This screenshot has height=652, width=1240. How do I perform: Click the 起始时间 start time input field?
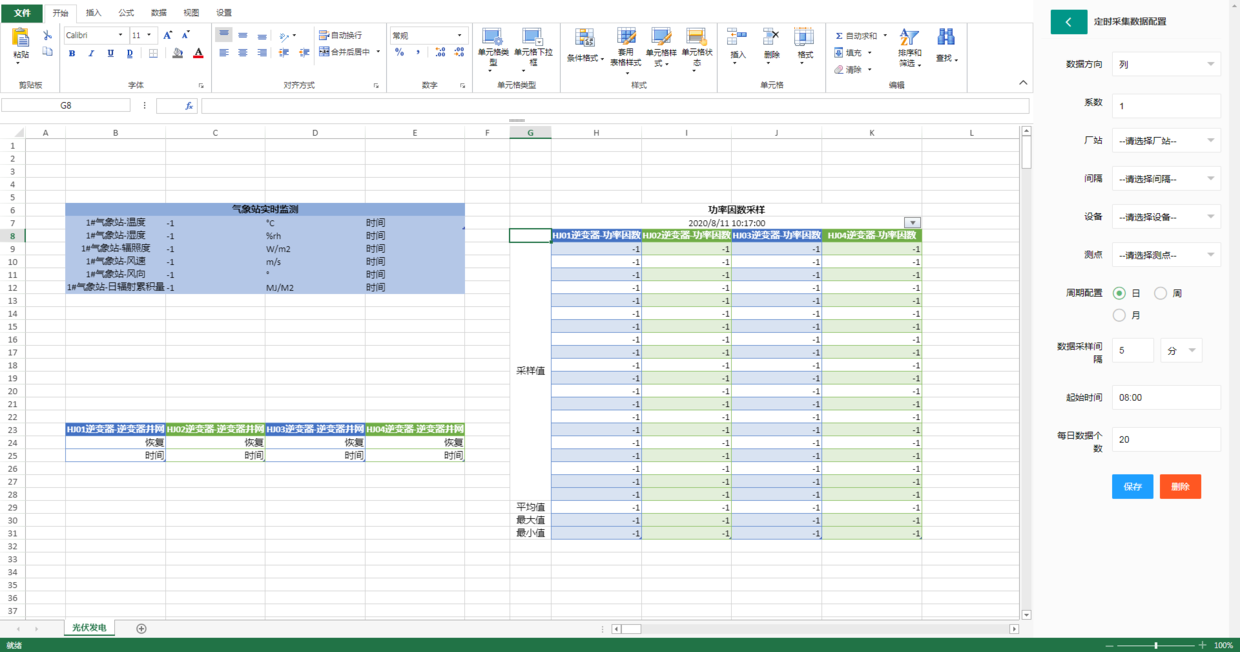[x=1166, y=397]
